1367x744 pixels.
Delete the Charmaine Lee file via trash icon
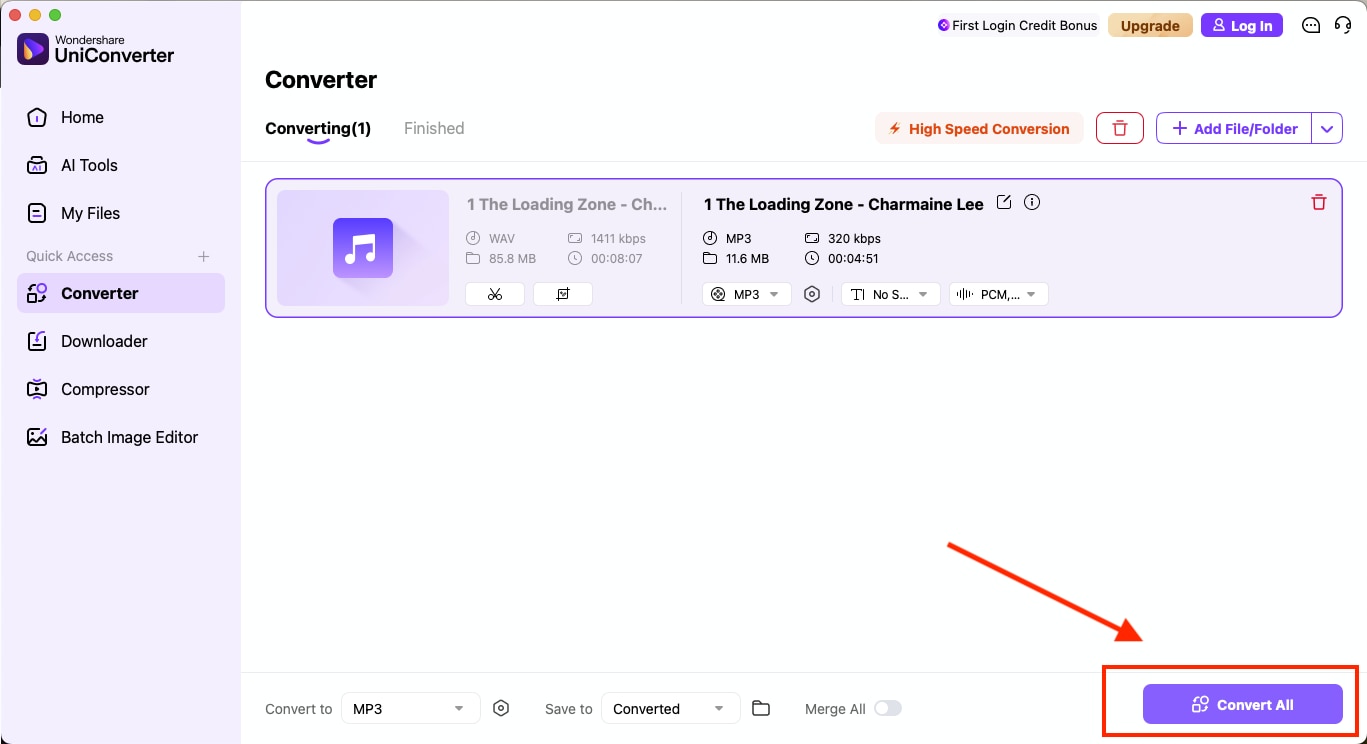point(1318,202)
